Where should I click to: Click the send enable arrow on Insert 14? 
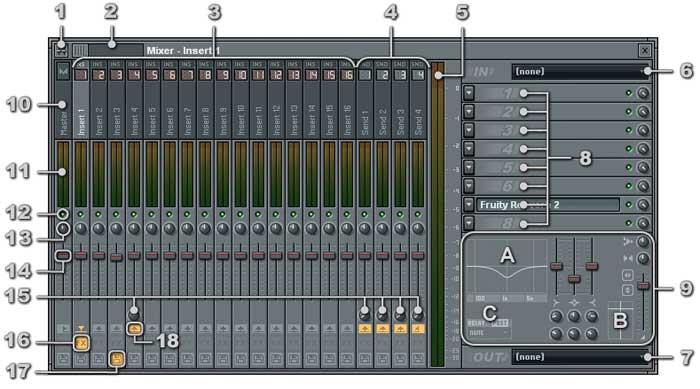click(x=312, y=329)
